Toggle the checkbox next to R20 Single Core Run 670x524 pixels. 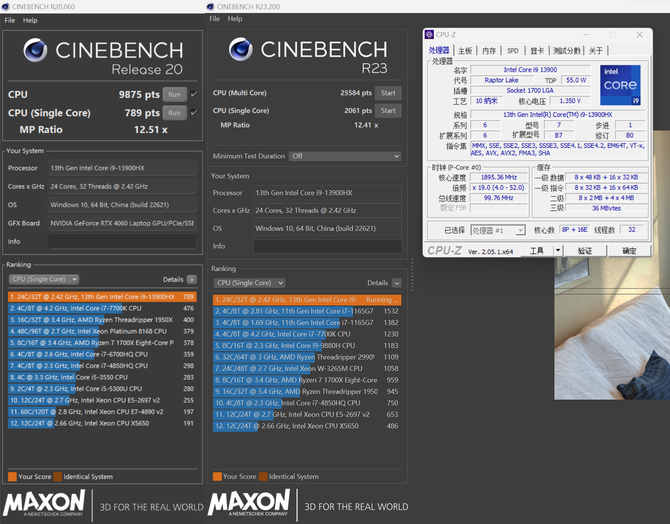194,112
